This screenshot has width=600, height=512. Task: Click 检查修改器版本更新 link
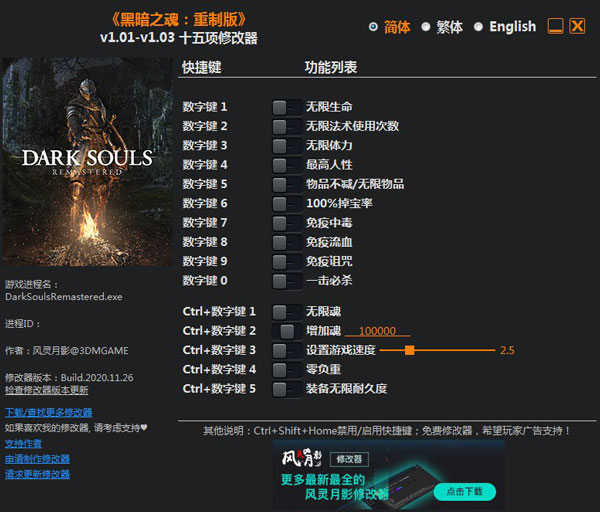pos(47,390)
